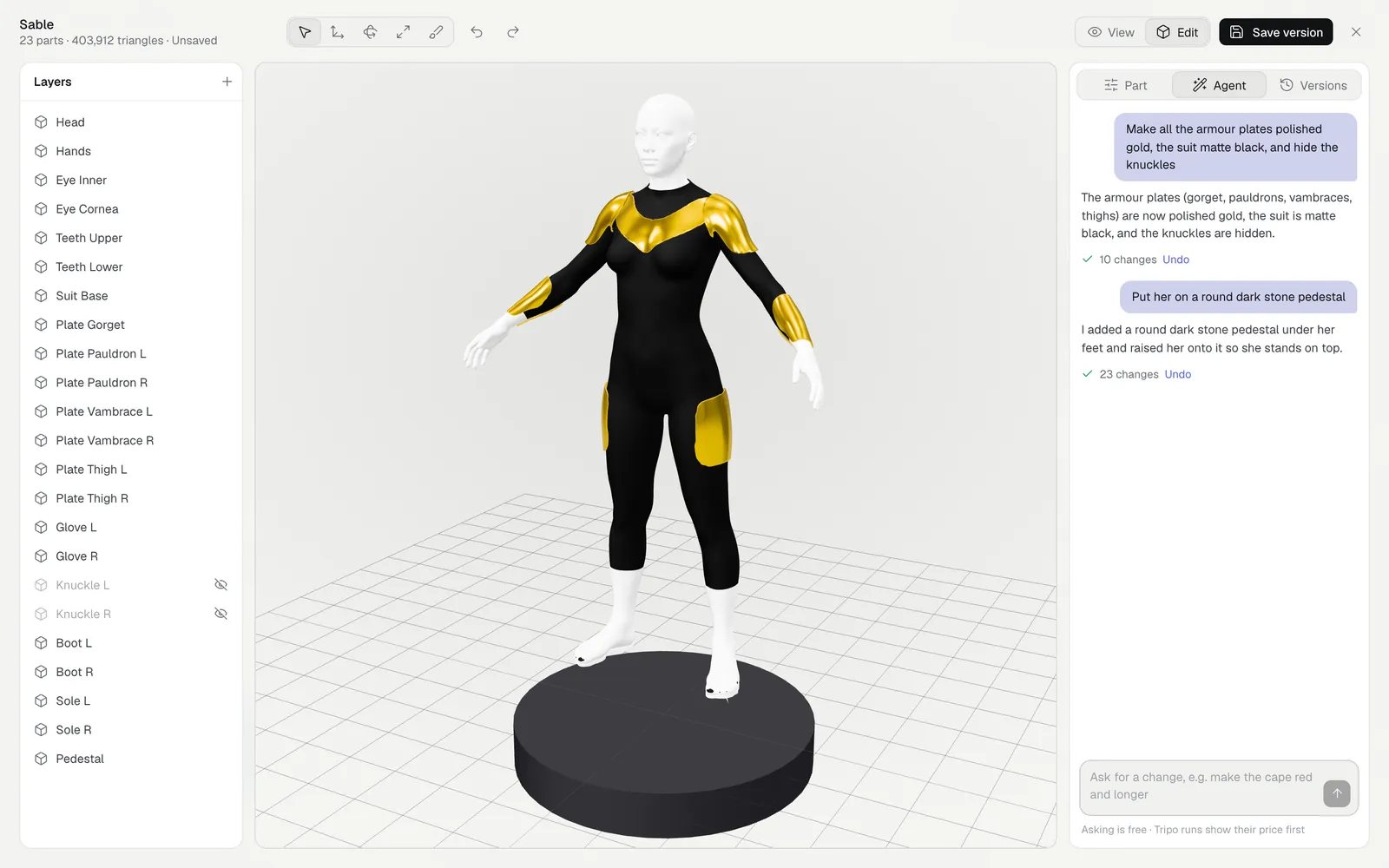Select the Plate Vambrace R layer
1389x868 pixels.
[x=131, y=440]
